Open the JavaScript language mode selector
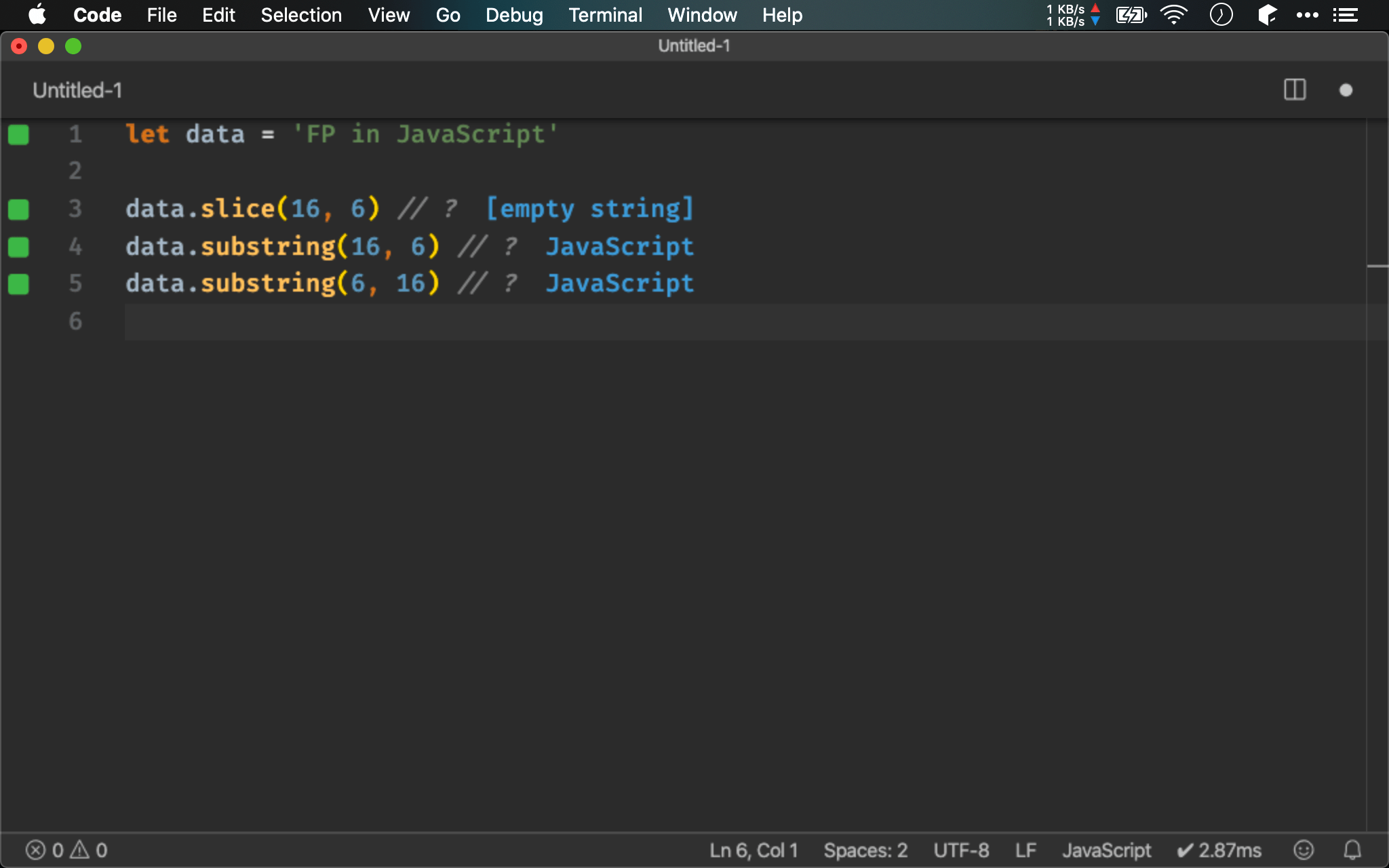This screenshot has width=1389, height=868. pyautogui.click(x=1106, y=850)
